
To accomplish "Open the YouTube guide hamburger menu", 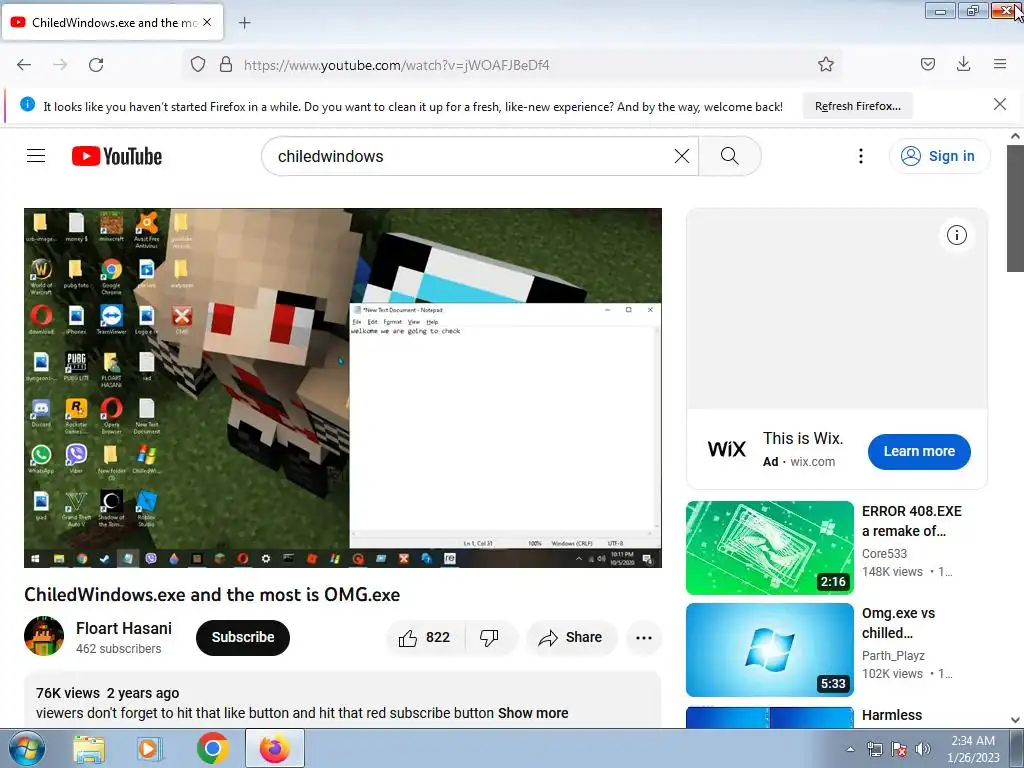I will (36, 155).
